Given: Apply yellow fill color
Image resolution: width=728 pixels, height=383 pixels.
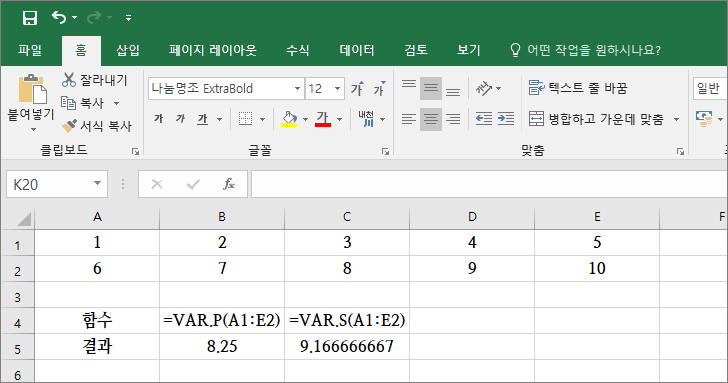Looking at the screenshot, I should [x=289, y=119].
